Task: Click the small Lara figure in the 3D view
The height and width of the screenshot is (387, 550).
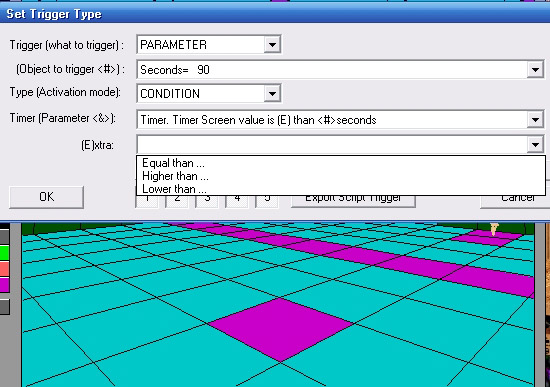Action: click(x=494, y=229)
